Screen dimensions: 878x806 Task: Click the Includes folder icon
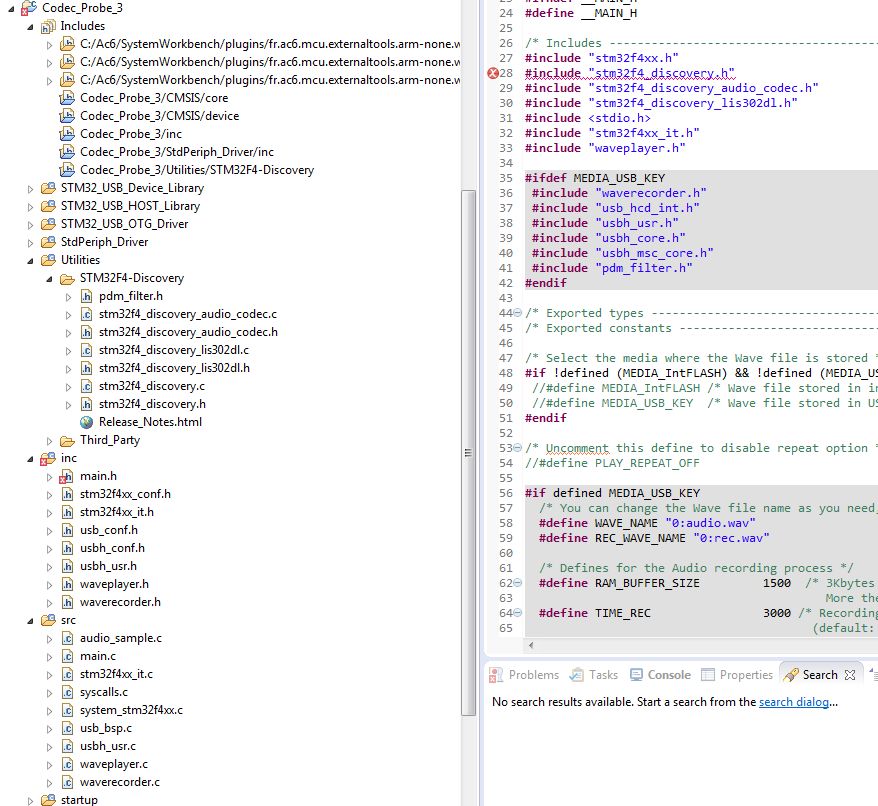coord(48,26)
